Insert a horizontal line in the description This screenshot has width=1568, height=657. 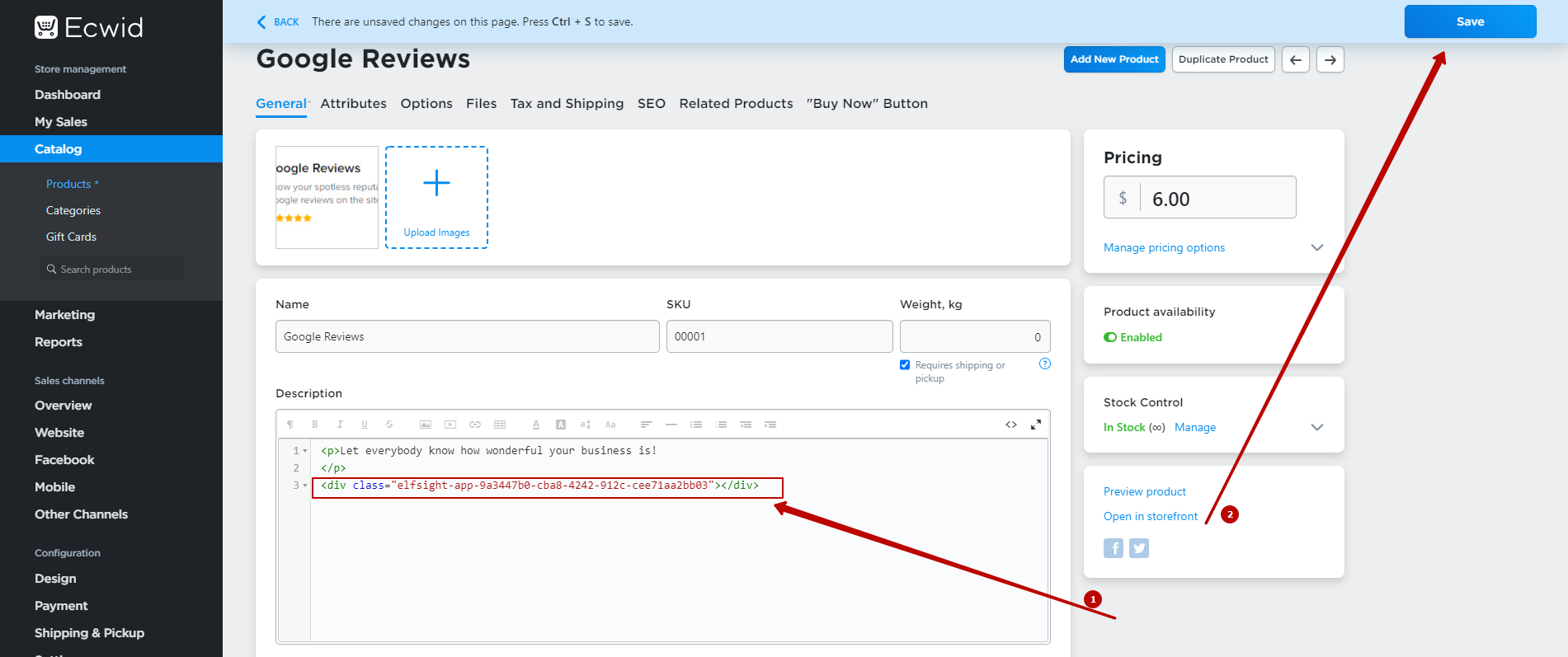click(671, 425)
